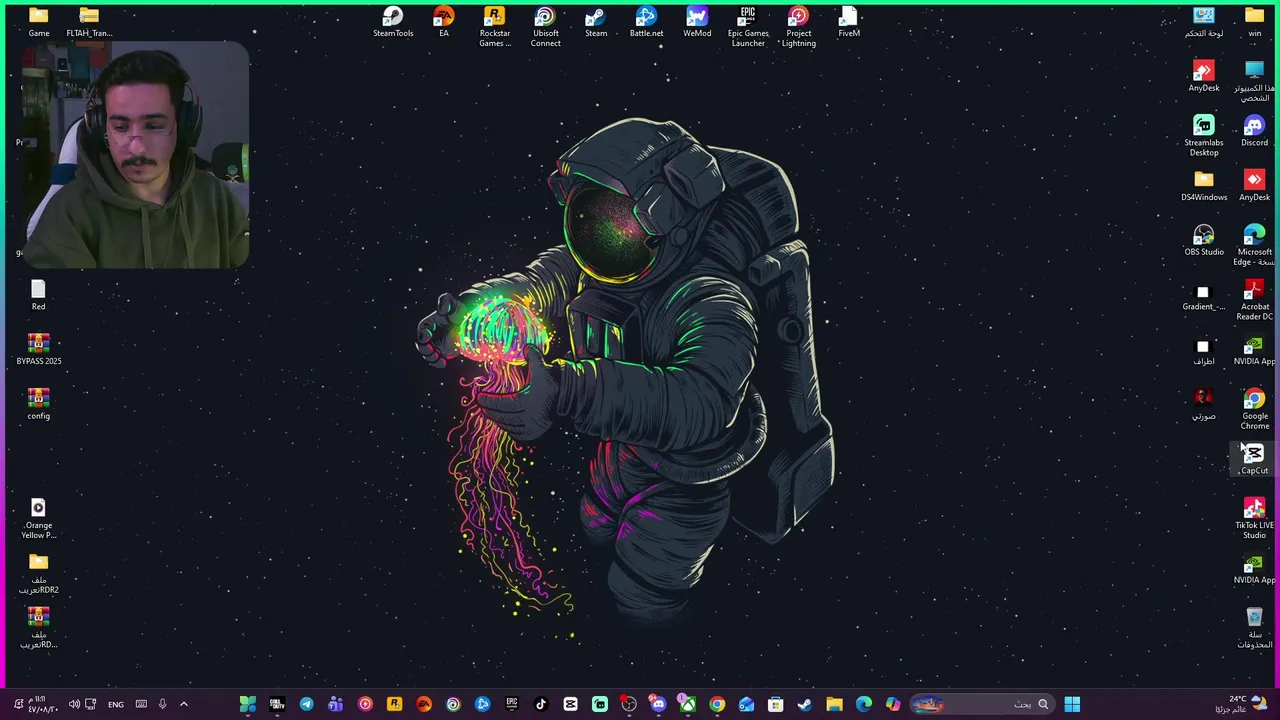This screenshot has height=720, width=1280.
Task: Click the microphone icon in system tray
Action: coord(162,704)
